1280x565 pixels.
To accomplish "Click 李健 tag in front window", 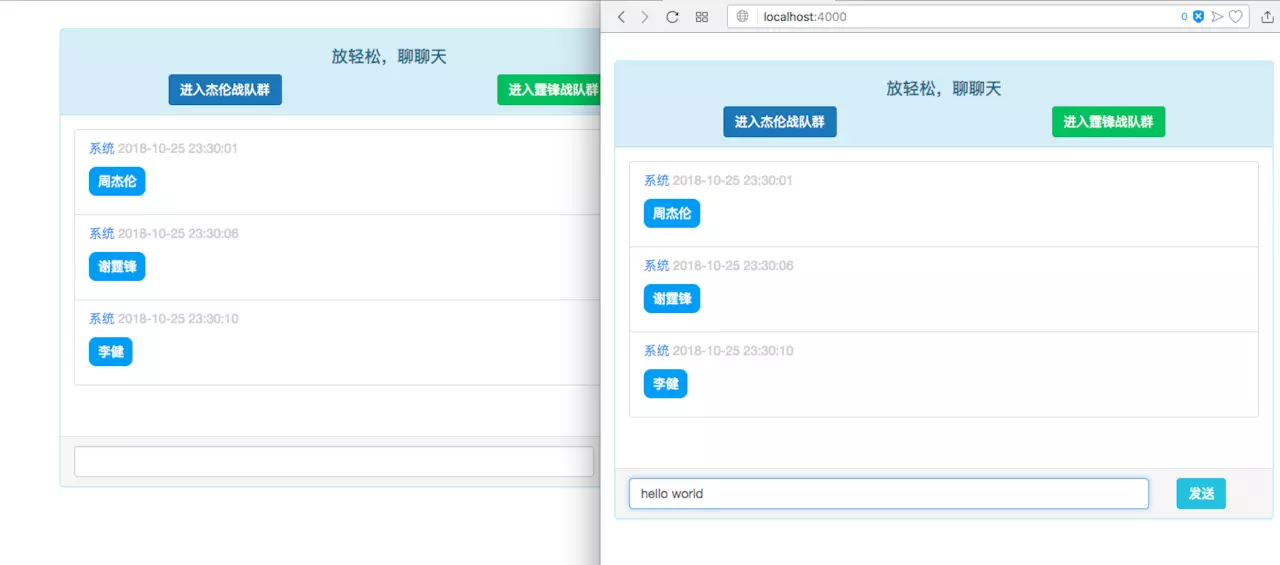I will (665, 384).
